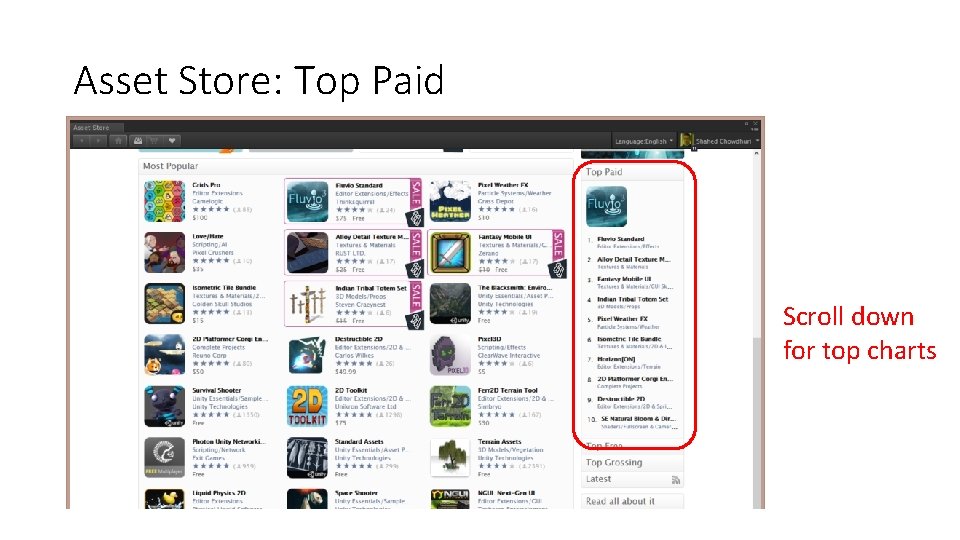The width and height of the screenshot is (960, 540).
Task: Open the Survival Shooter asset thumbnail
Action: pyautogui.click(x=165, y=406)
